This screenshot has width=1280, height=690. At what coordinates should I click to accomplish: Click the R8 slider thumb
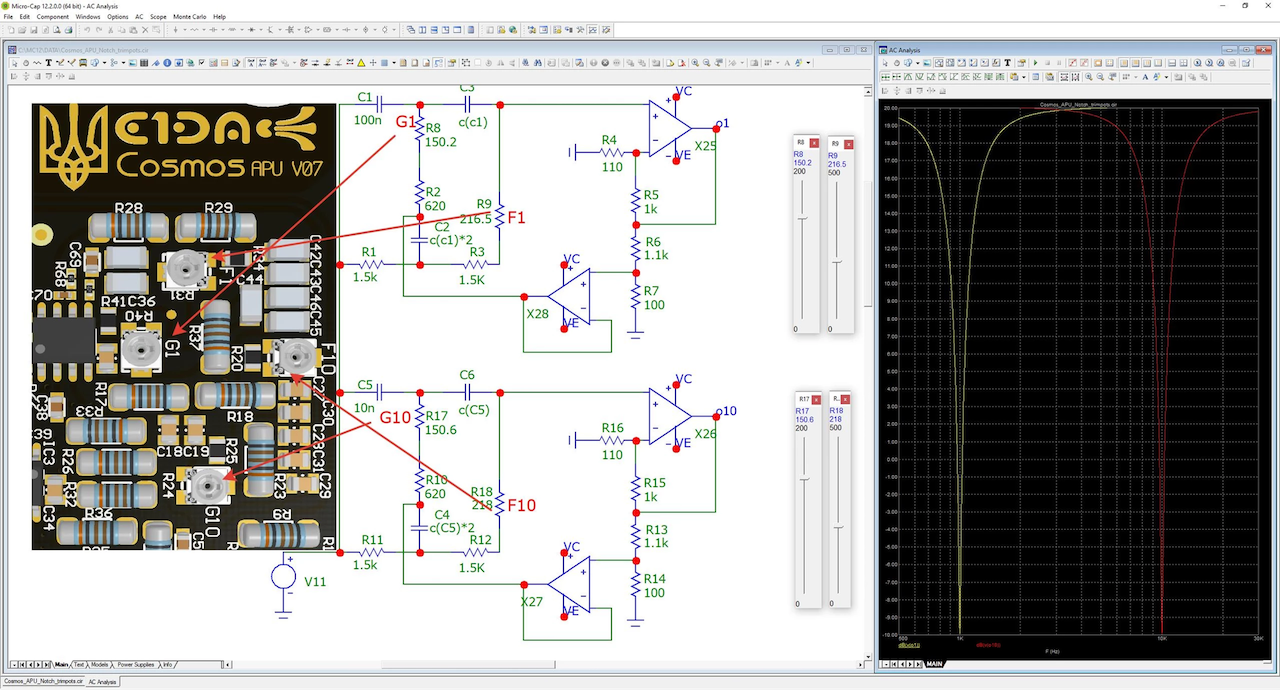click(x=803, y=218)
